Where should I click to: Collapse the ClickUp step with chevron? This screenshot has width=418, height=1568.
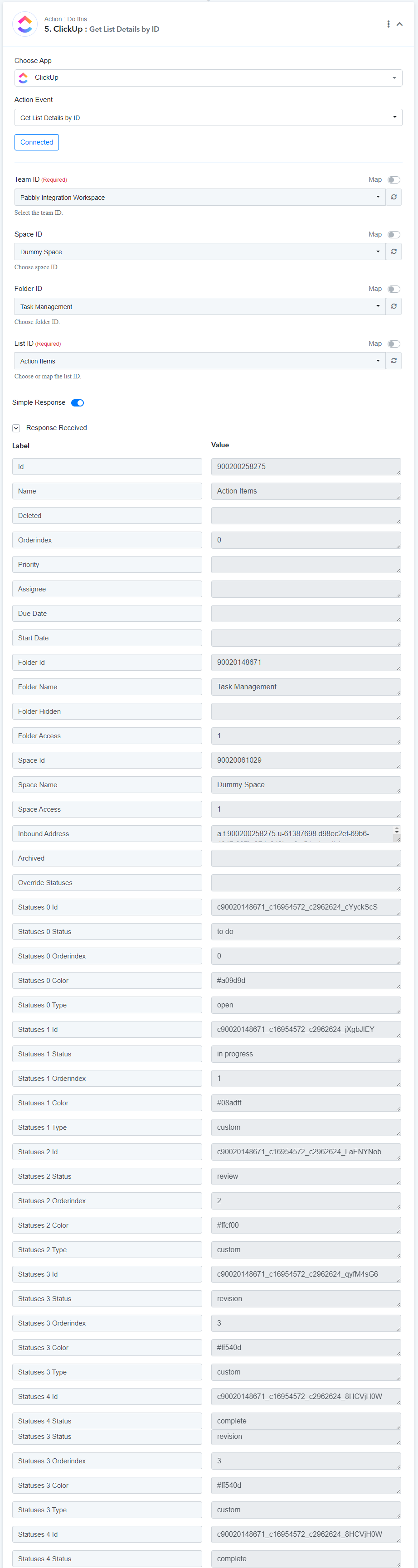[400, 24]
